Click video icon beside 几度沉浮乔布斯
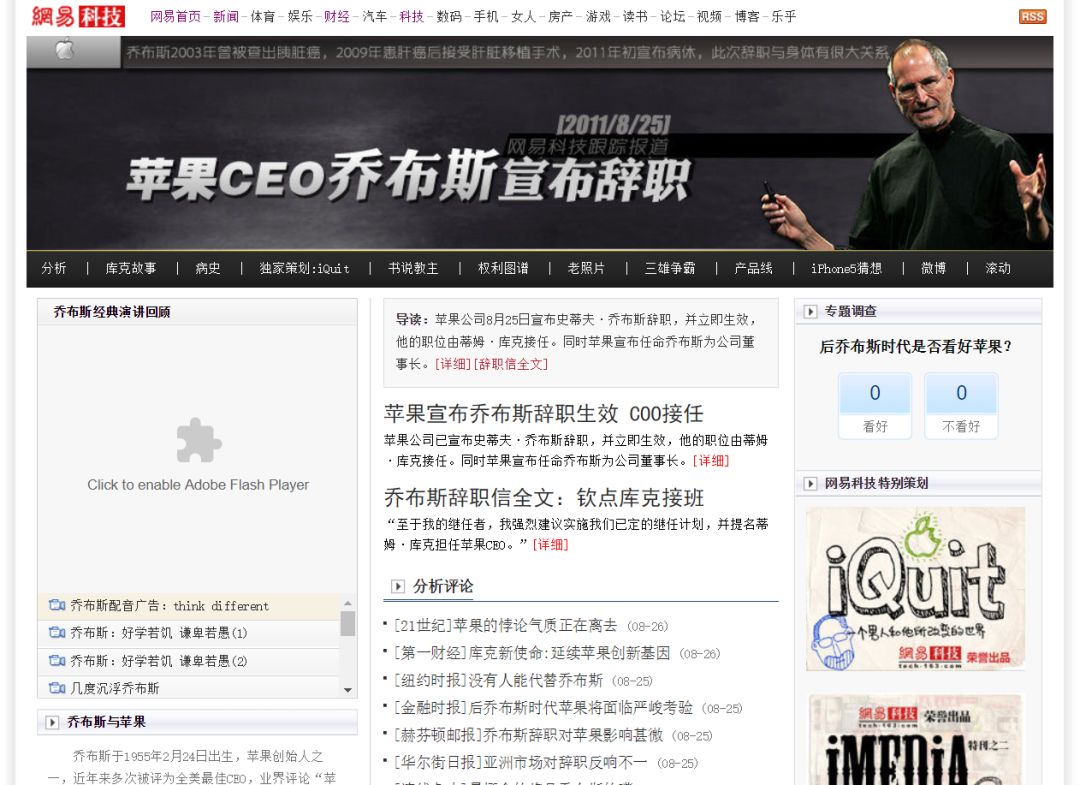Image resolution: width=1080 pixels, height=785 pixels. (57, 688)
